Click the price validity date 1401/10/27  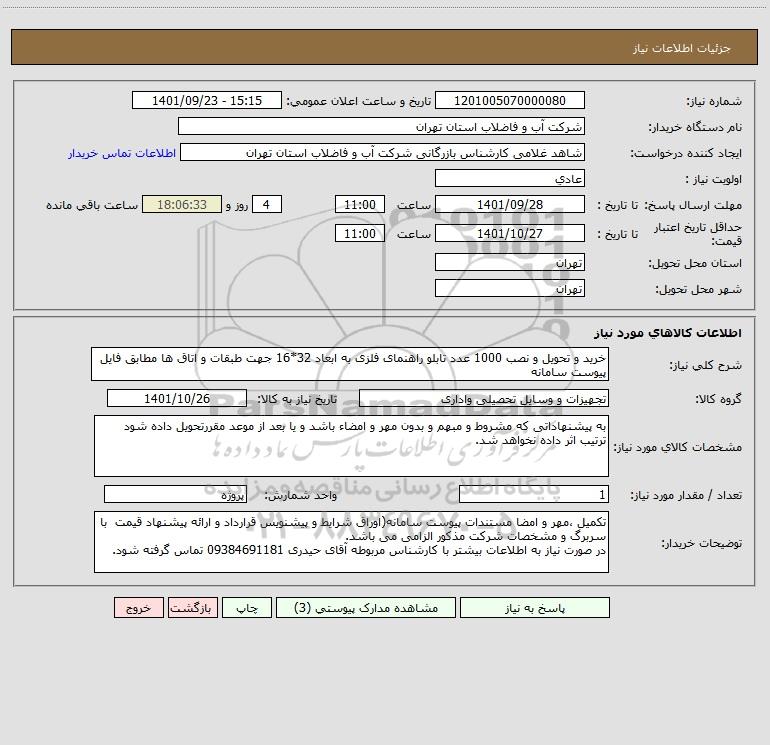510,233
